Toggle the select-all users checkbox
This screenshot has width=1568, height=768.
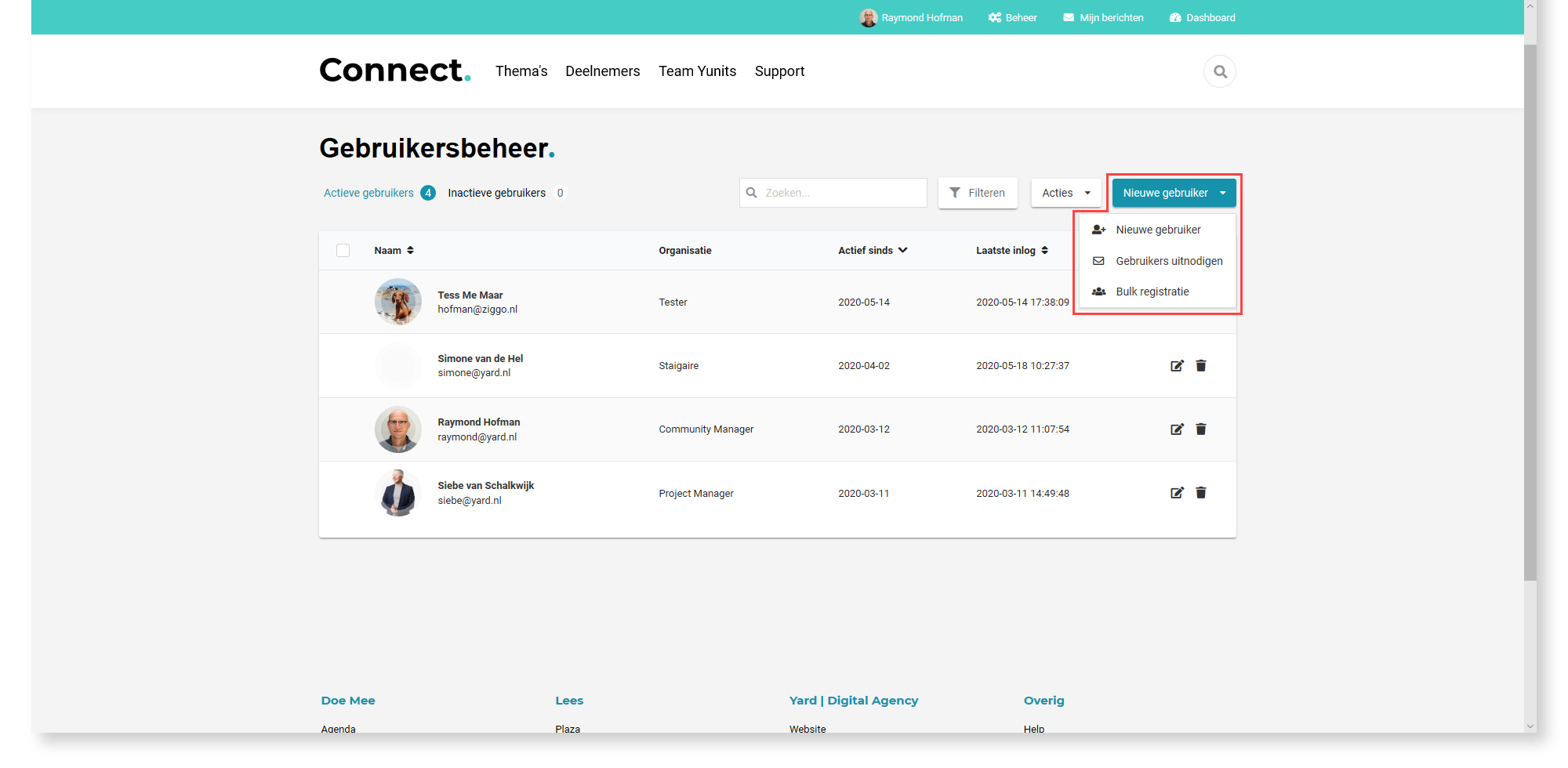pyautogui.click(x=343, y=250)
